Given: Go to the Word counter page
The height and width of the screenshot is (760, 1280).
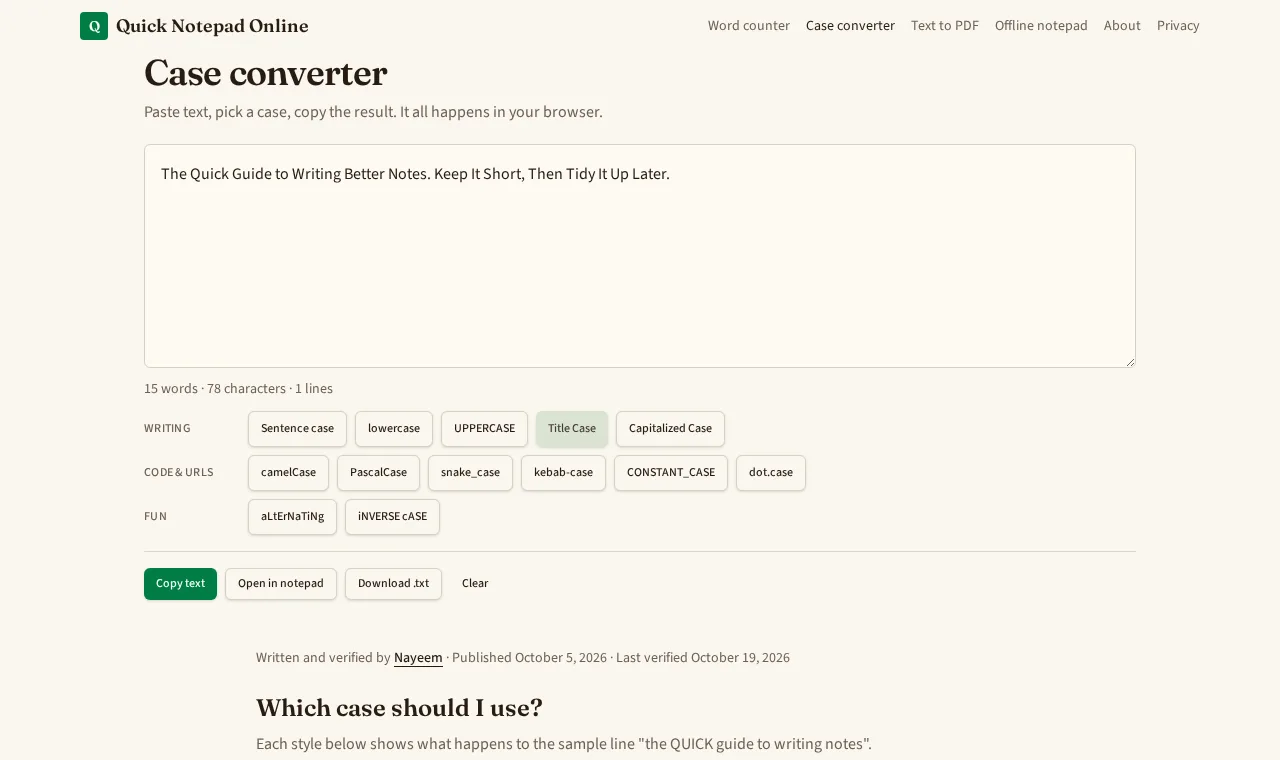Looking at the screenshot, I should 749,26.
